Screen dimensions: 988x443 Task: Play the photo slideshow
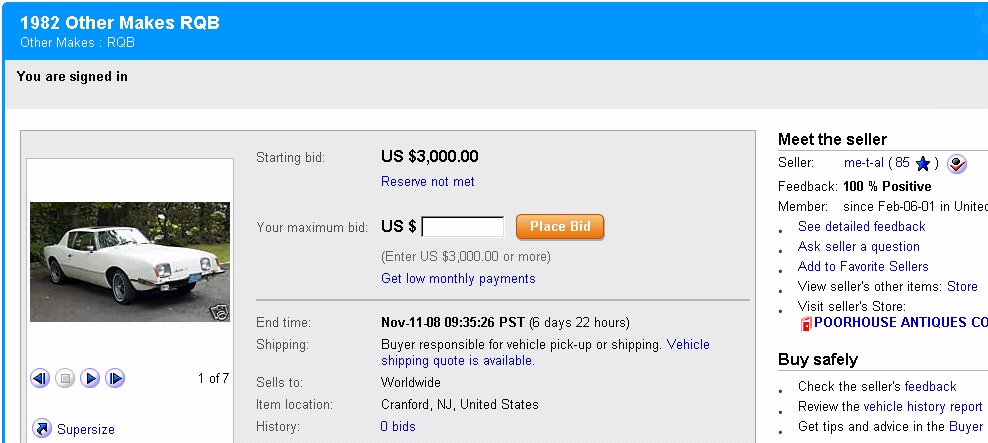point(90,379)
